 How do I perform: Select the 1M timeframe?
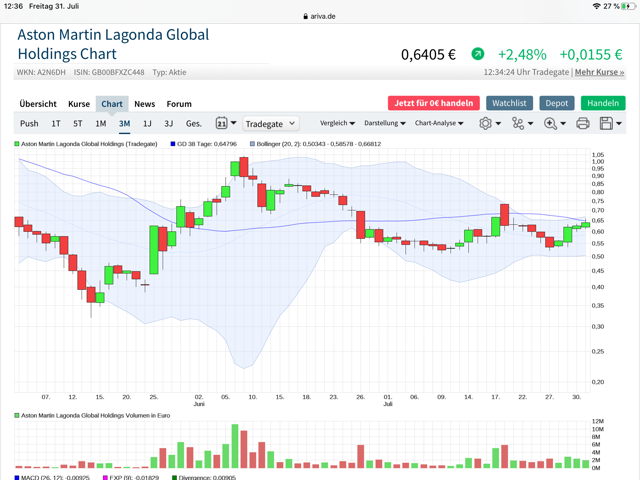click(100, 123)
